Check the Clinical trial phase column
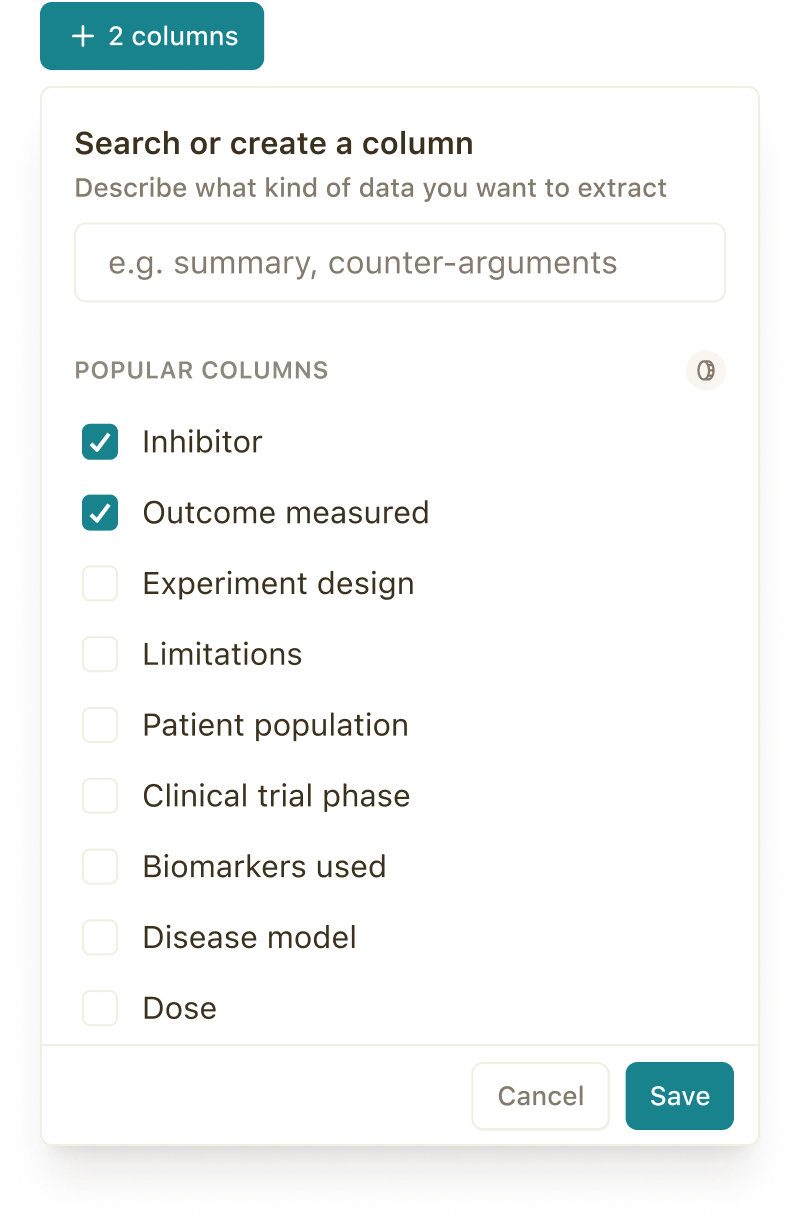 [100, 795]
